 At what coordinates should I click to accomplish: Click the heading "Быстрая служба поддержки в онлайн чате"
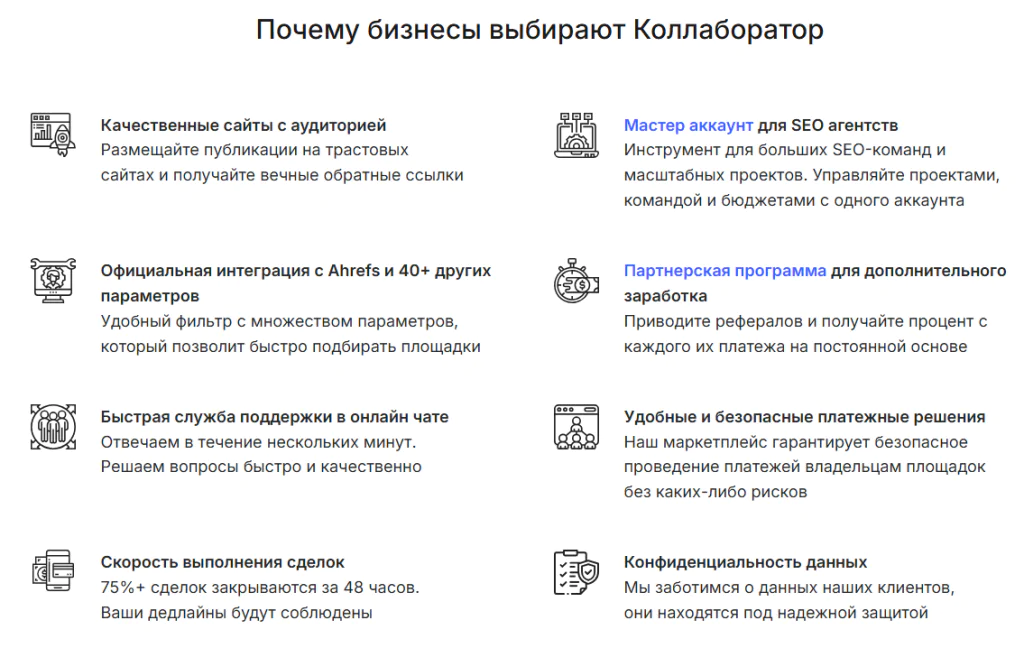[274, 417]
